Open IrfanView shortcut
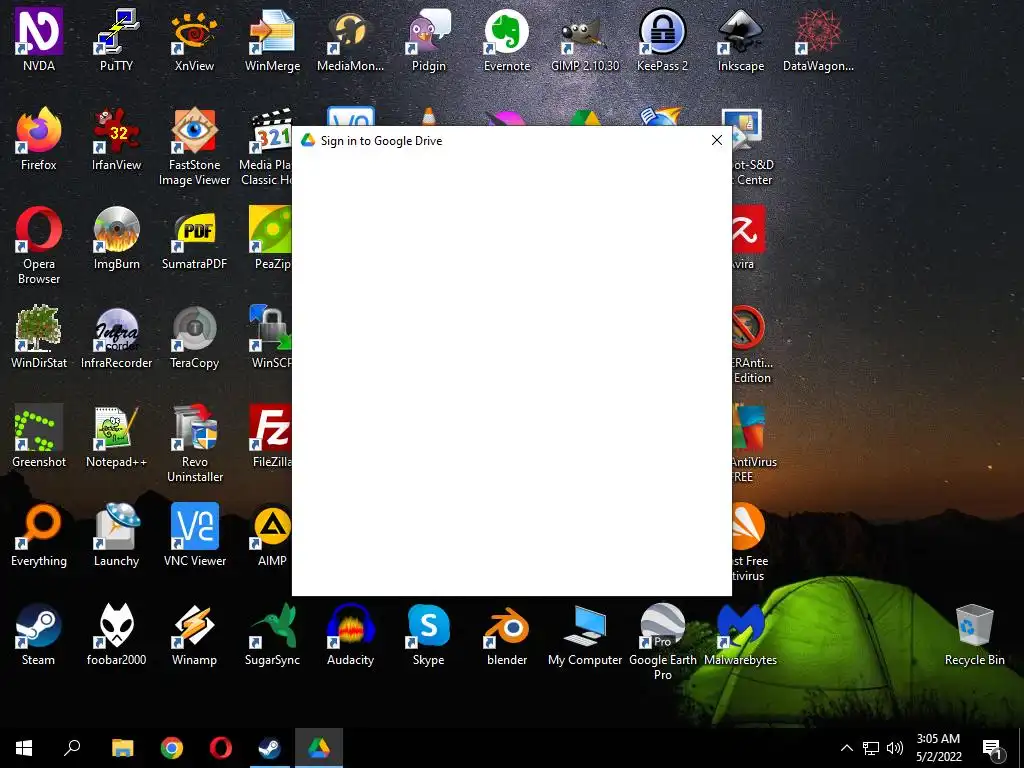The height and width of the screenshot is (768, 1024). [x=116, y=138]
